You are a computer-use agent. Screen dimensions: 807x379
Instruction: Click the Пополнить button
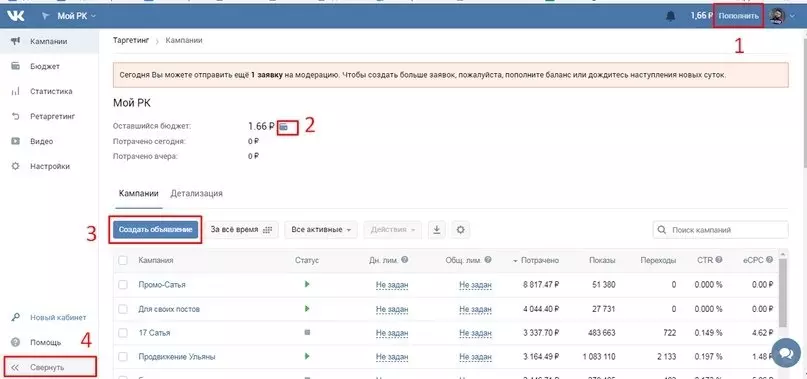(739, 16)
